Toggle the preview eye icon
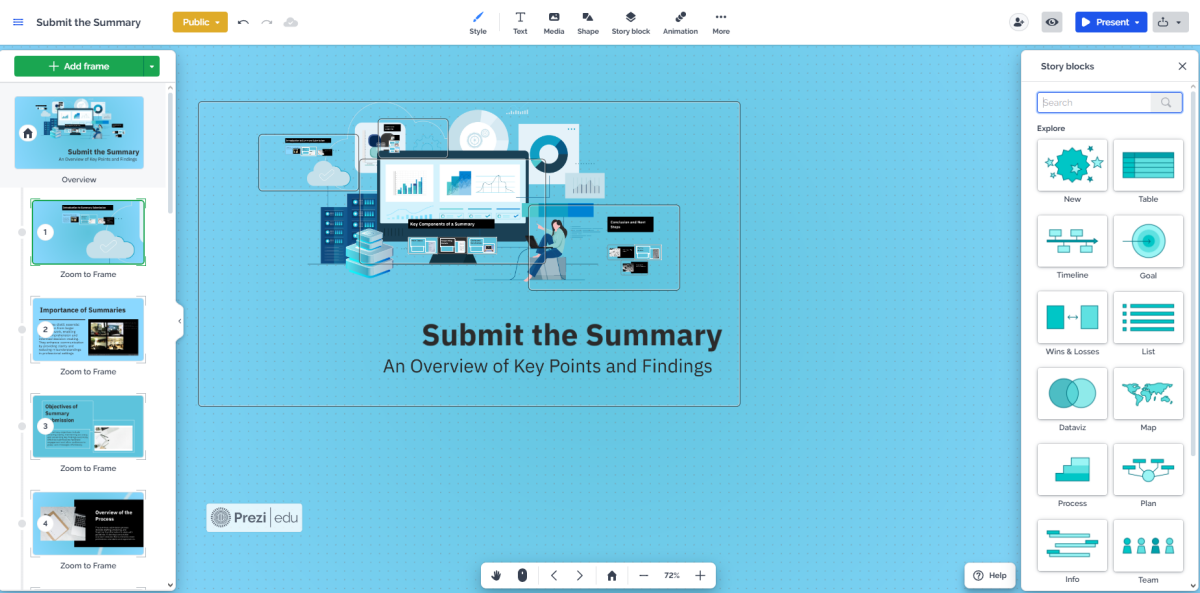Viewport: 1200px width, 593px height. pyautogui.click(x=1051, y=22)
